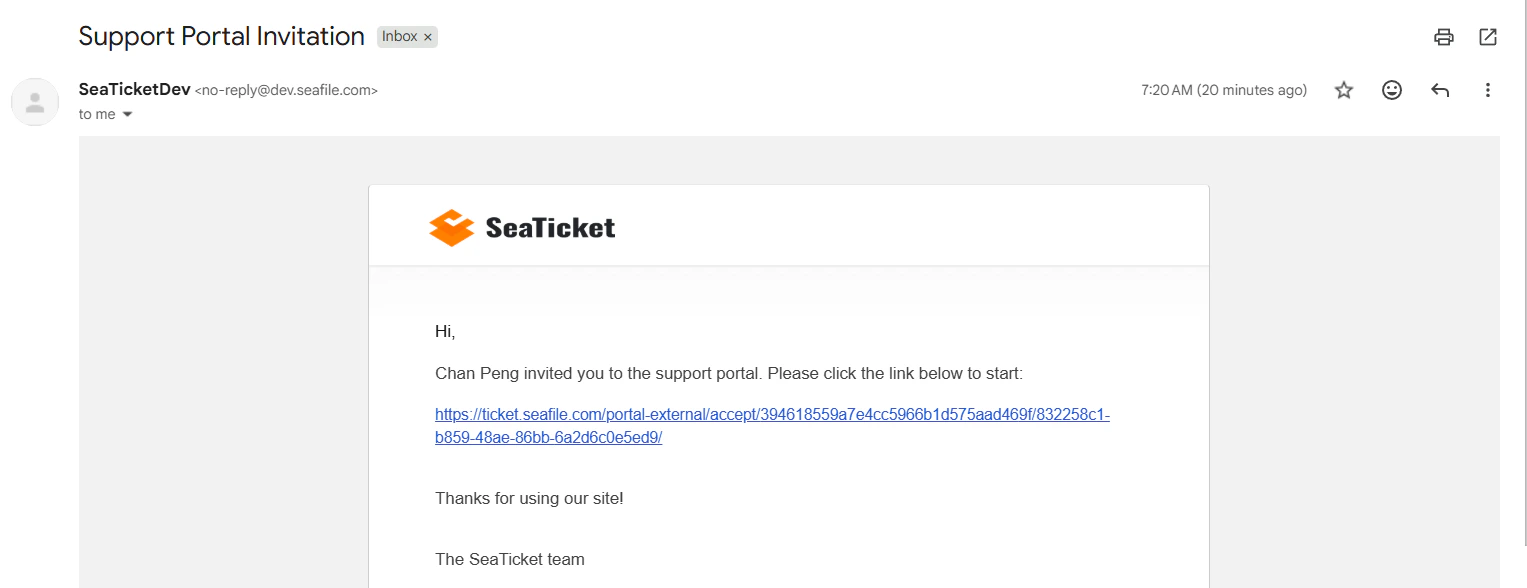The height and width of the screenshot is (588, 1527).
Task: Print the email using the printer icon
Action: [x=1443, y=37]
